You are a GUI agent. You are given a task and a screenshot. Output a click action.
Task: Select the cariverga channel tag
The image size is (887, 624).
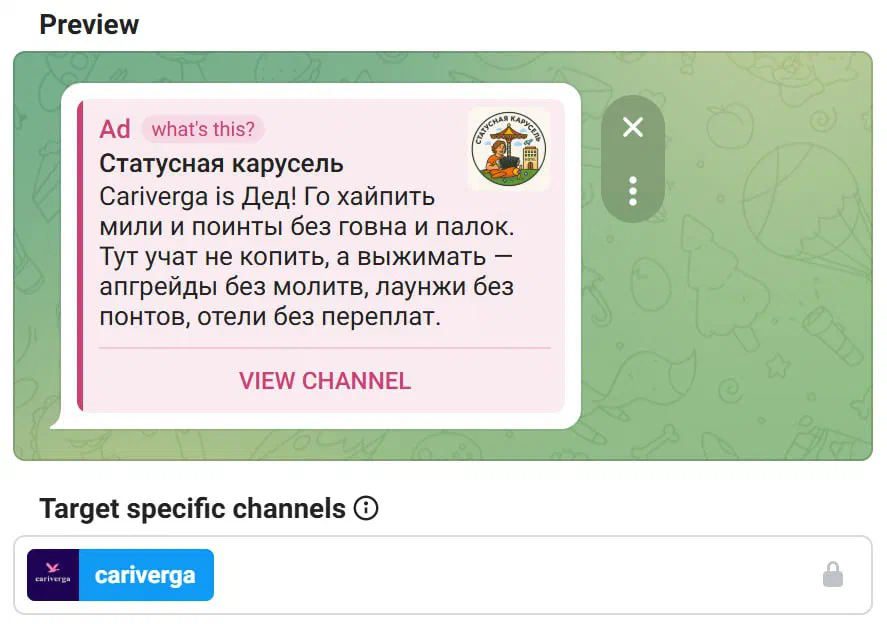point(120,575)
